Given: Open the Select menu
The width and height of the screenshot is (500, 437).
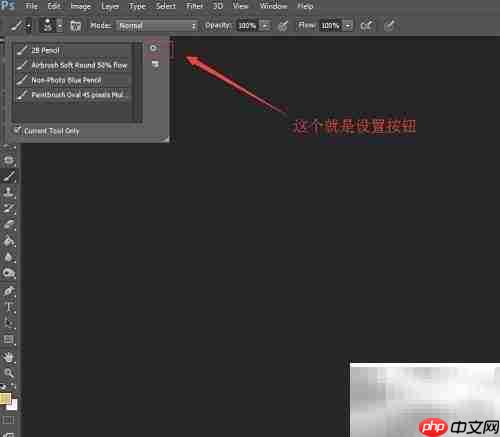Looking at the screenshot, I should (166, 6).
